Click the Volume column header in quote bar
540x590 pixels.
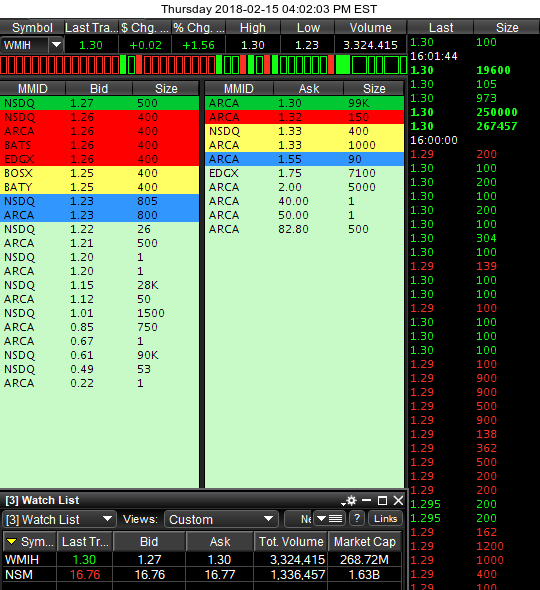(370, 27)
